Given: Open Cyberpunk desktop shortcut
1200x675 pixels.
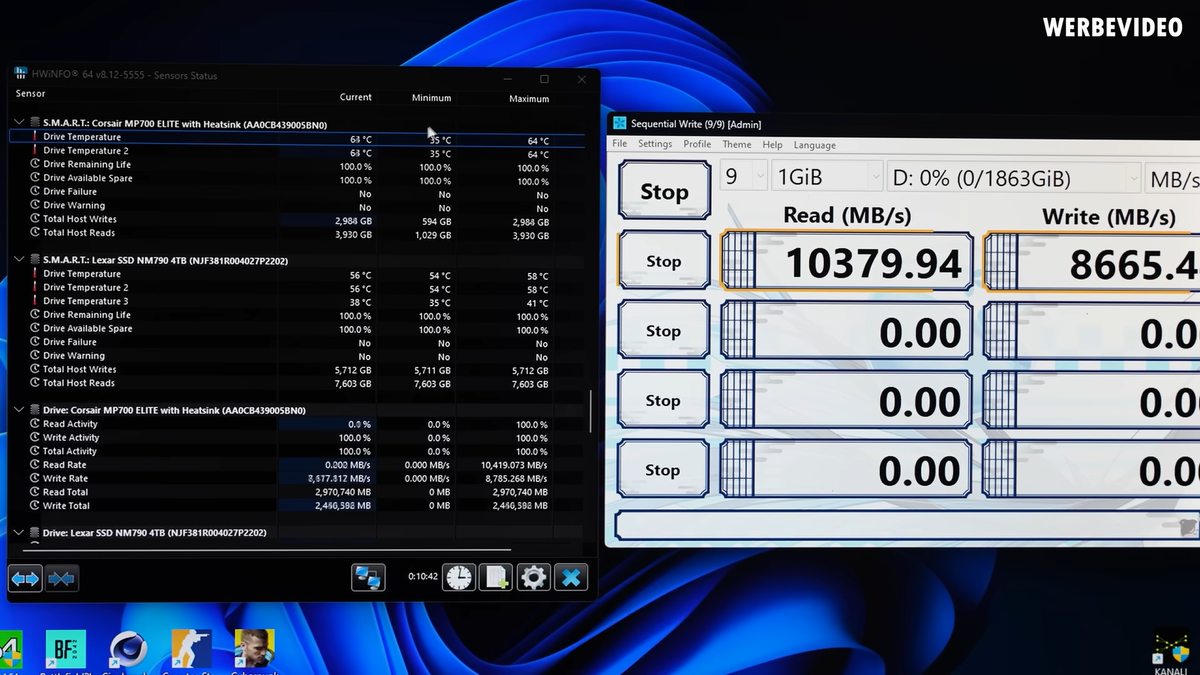Looking at the screenshot, I should pos(254,650).
